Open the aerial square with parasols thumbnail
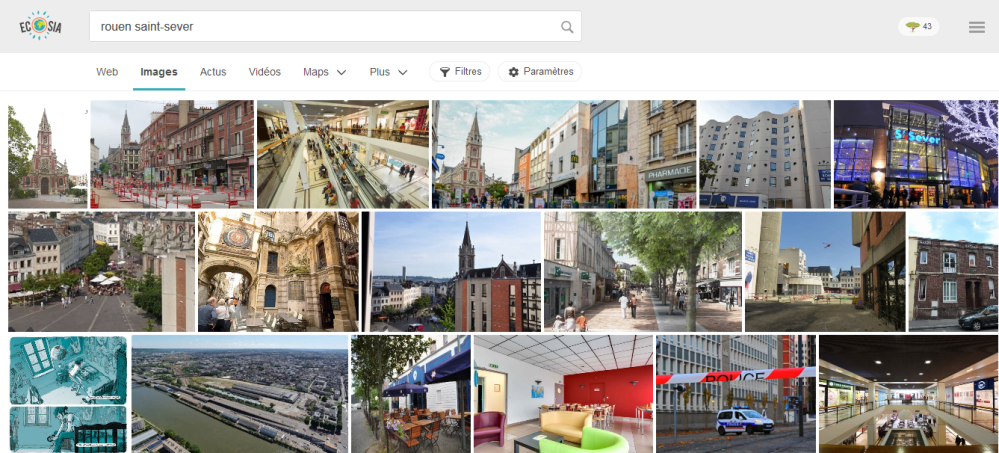Viewport: 999px width, 453px height. click(101, 272)
